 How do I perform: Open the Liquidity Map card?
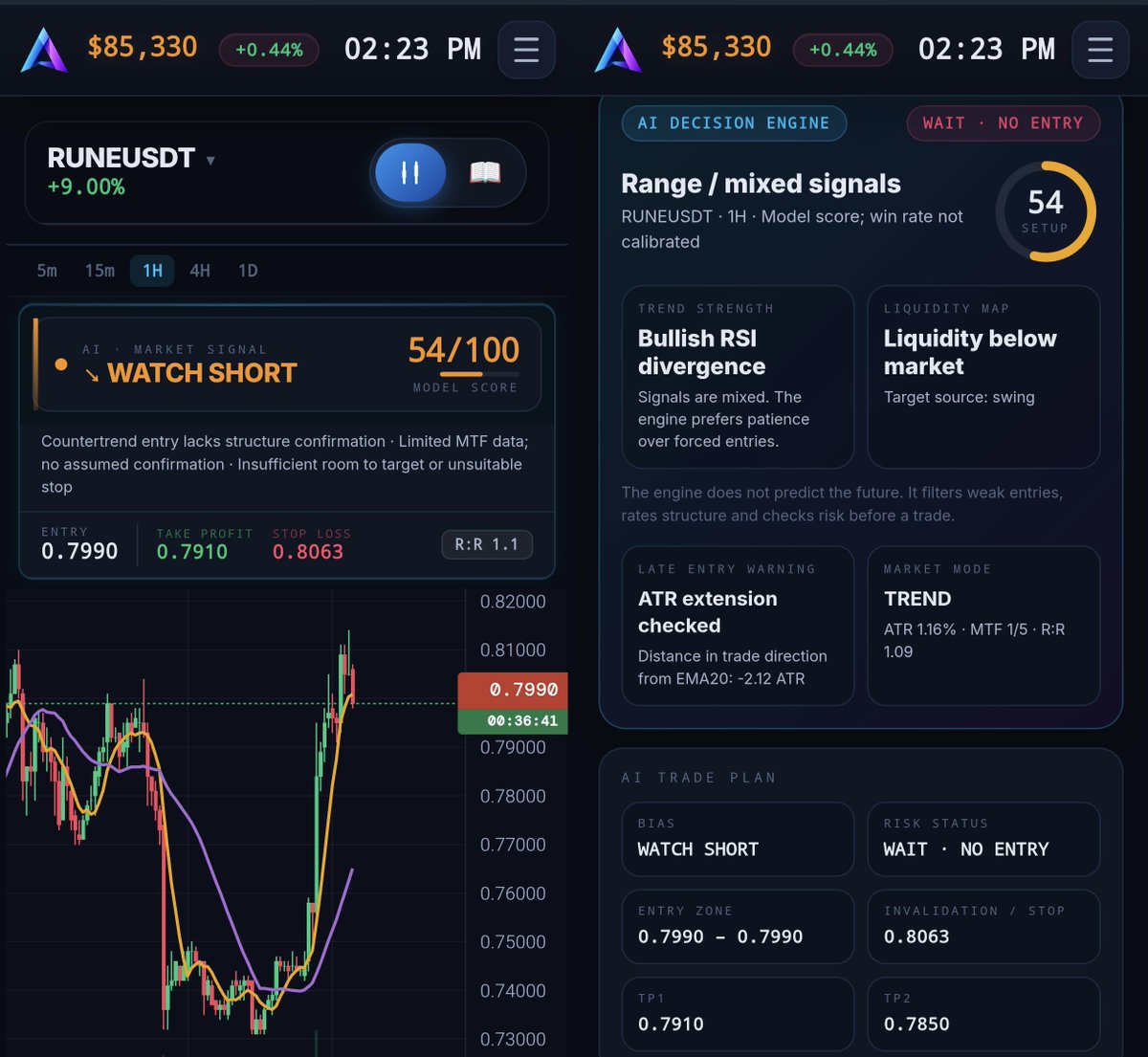[x=983, y=377]
